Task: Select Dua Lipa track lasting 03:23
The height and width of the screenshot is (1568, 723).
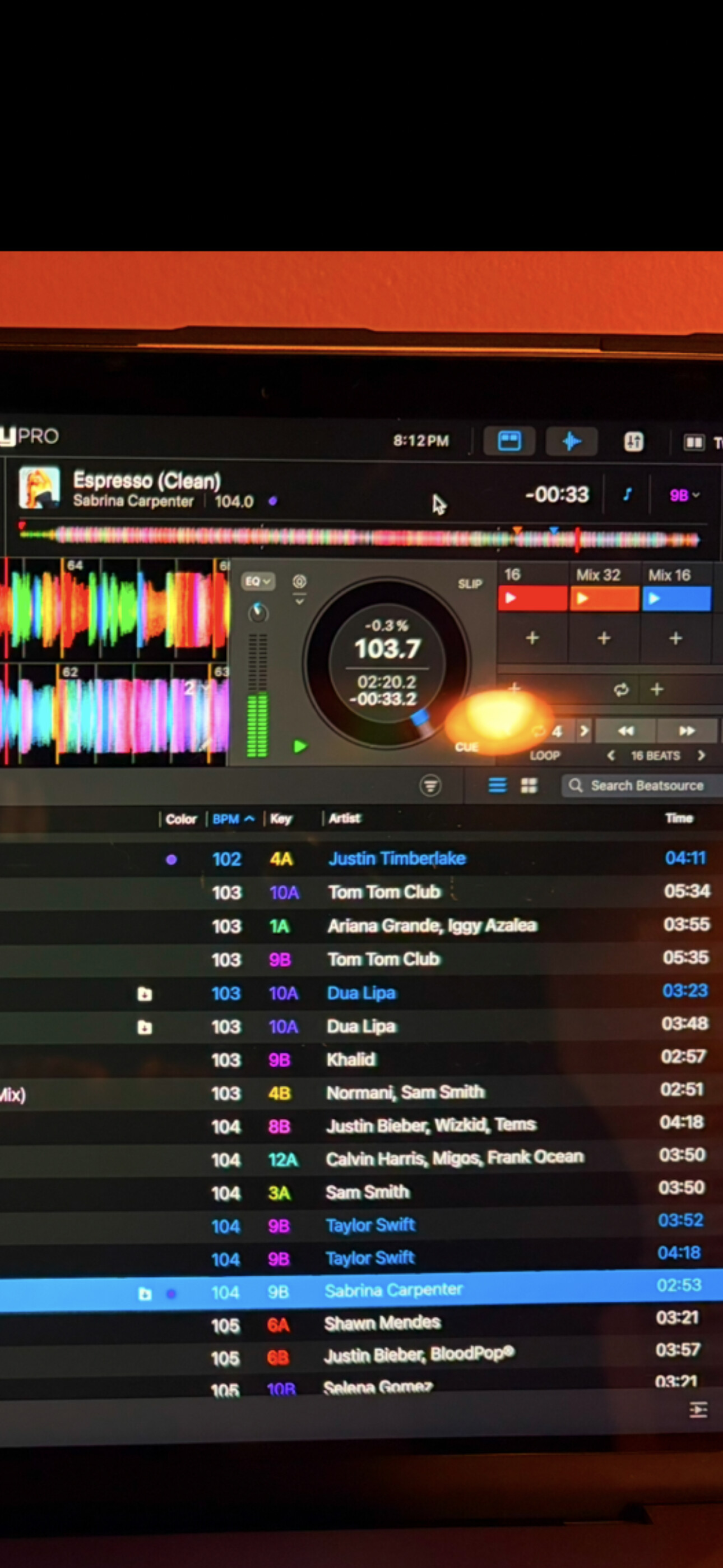Action: (x=361, y=993)
